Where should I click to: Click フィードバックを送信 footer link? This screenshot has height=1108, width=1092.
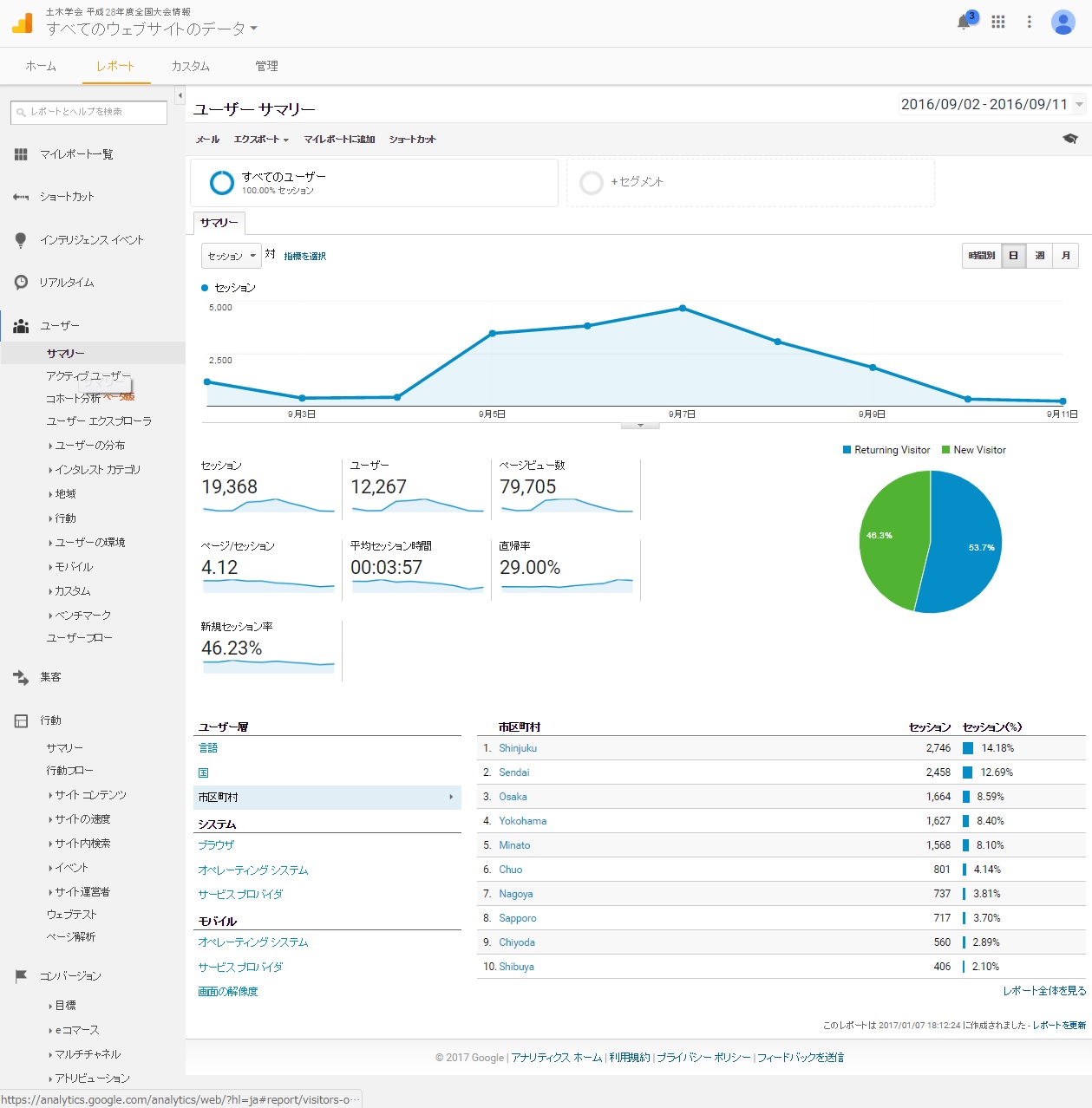(801, 1058)
